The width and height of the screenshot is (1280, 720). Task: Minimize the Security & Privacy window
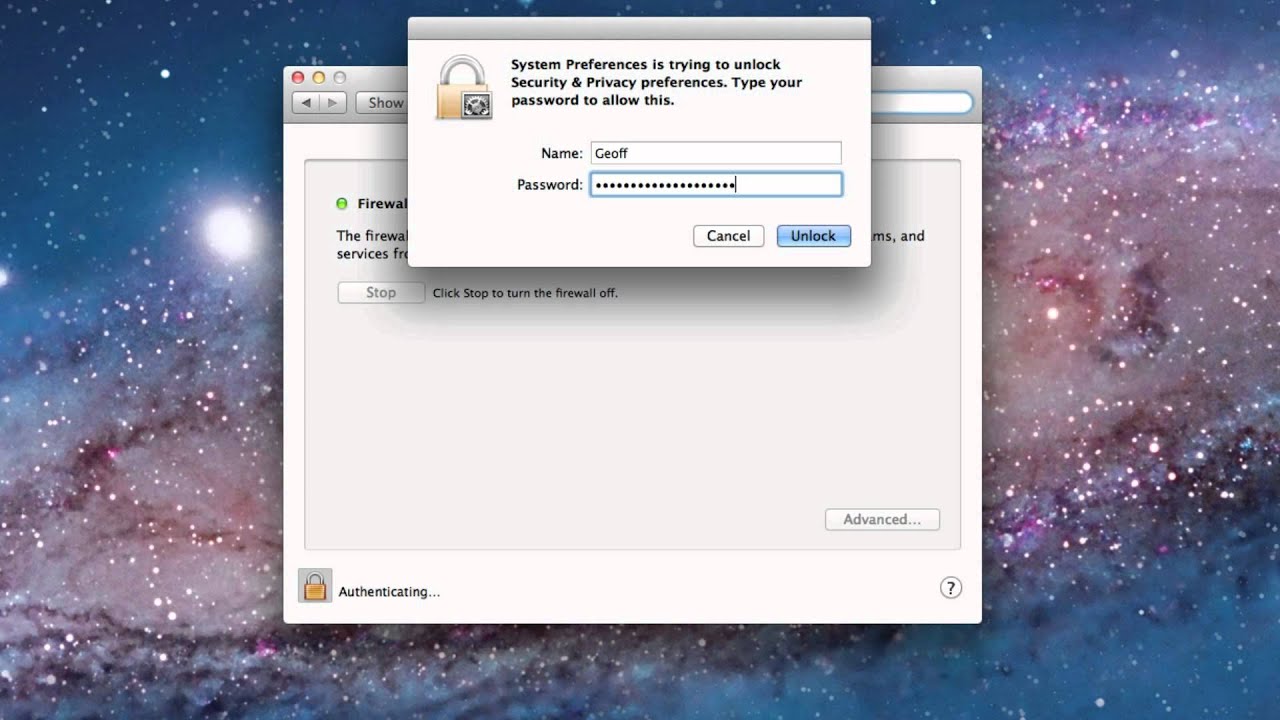[319, 77]
